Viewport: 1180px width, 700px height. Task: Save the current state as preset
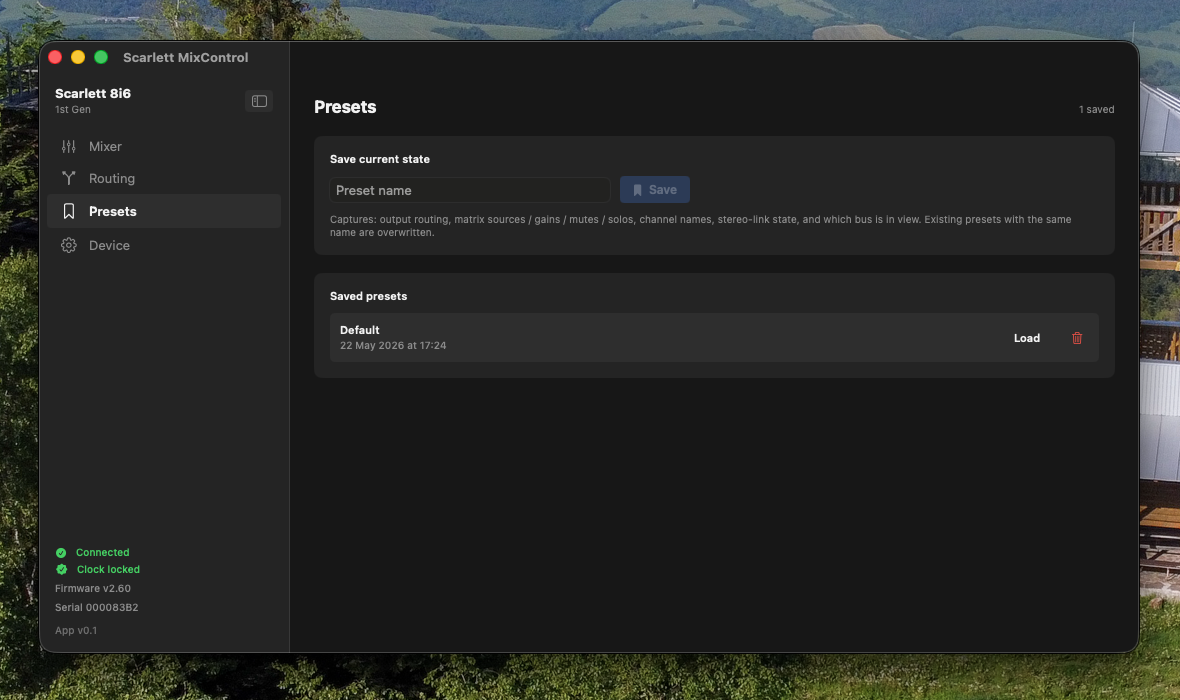tap(655, 190)
